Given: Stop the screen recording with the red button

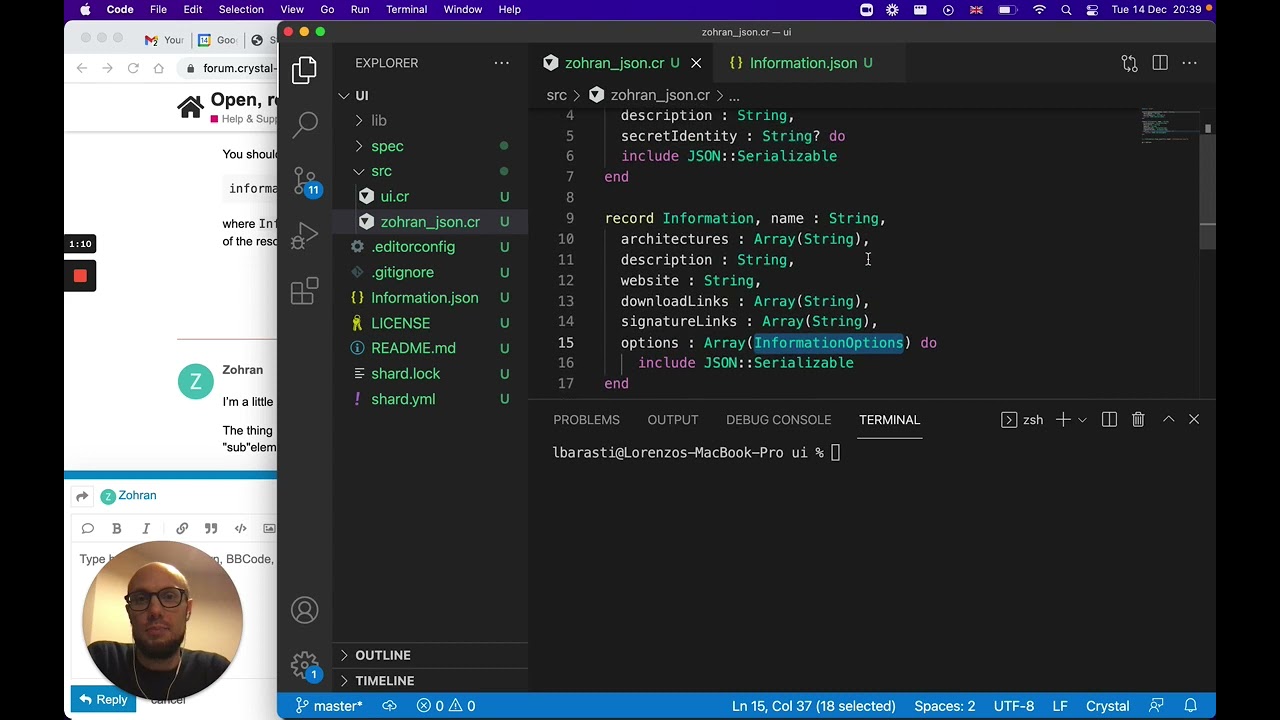Looking at the screenshot, I should click(x=80, y=276).
